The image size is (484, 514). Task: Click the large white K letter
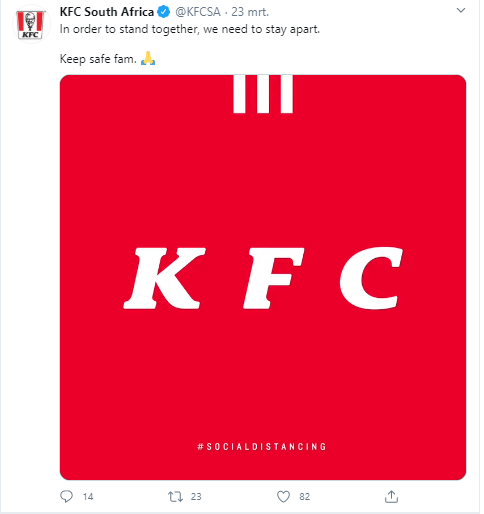(164, 278)
